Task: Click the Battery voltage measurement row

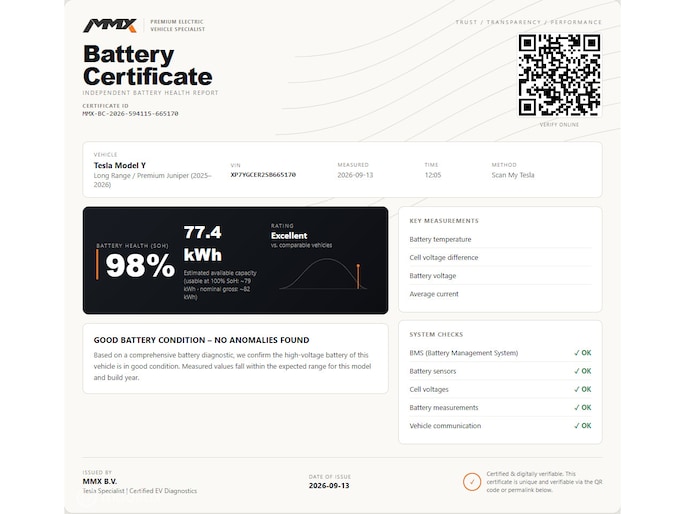Action: 500,276
